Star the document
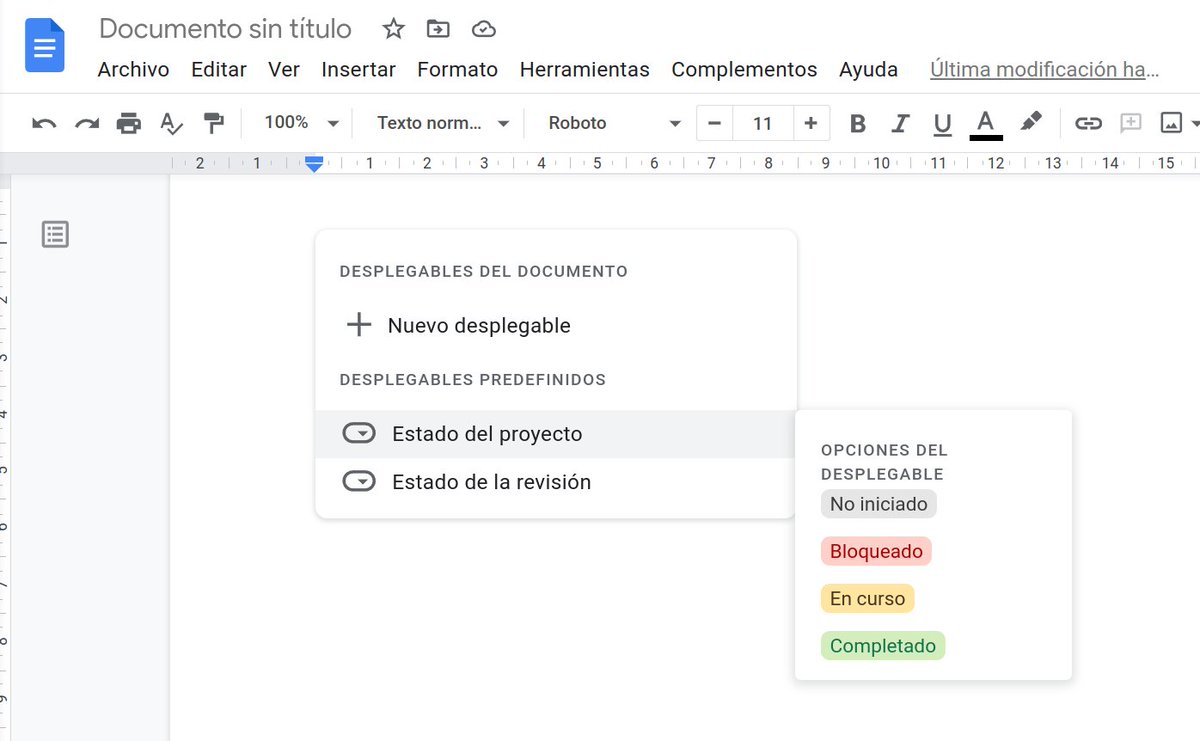1200x741 pixels. (393, 29)
